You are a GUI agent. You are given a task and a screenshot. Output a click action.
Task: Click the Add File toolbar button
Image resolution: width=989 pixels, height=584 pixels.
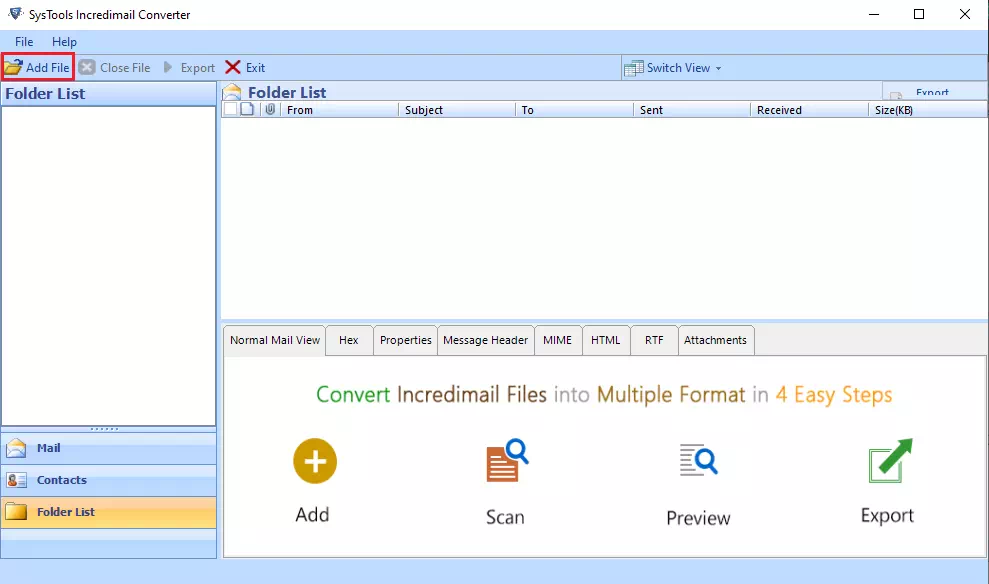[38, 67]
